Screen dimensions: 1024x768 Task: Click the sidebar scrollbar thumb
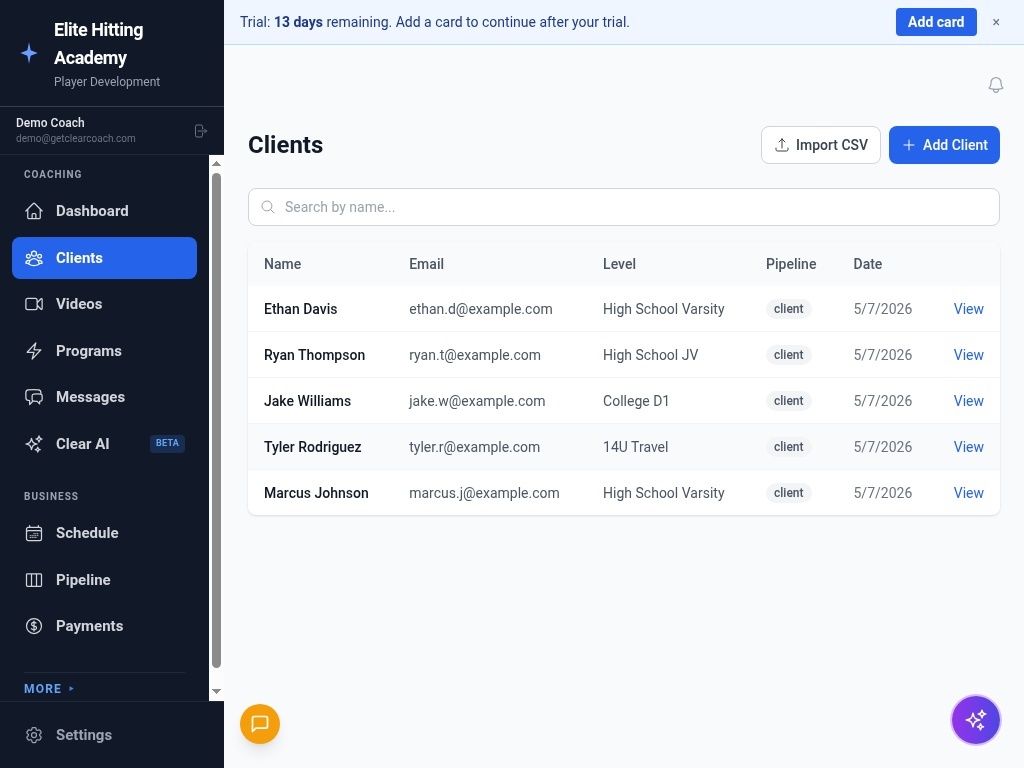[216, 420]
